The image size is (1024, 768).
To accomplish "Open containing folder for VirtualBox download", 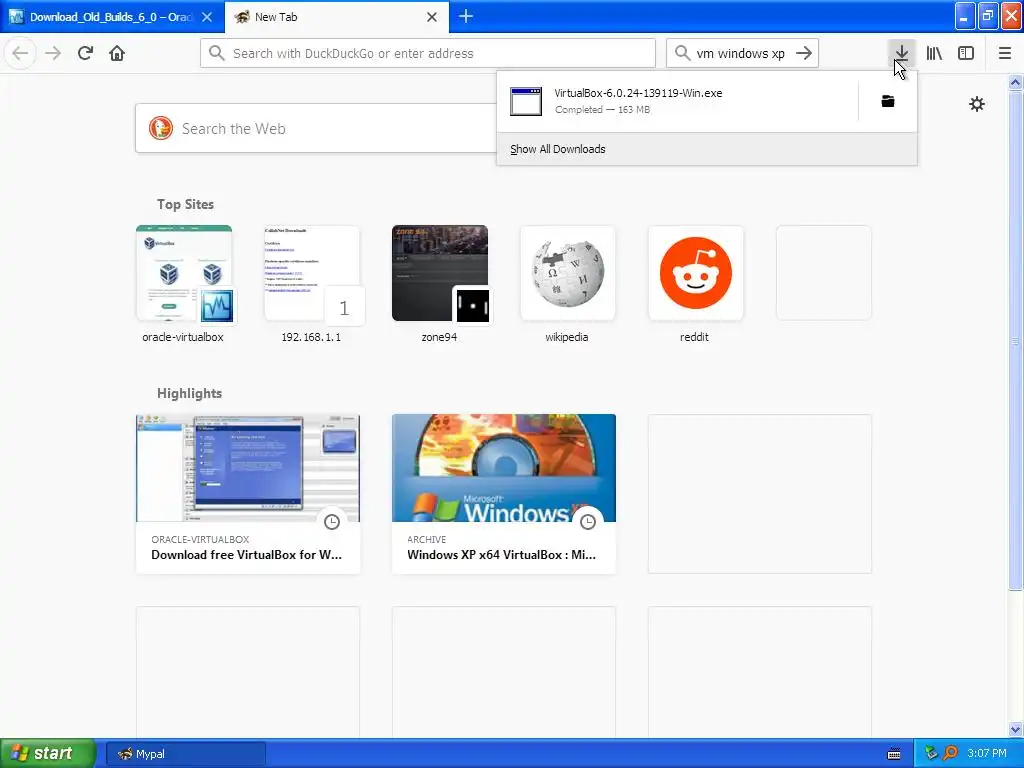I will pos(888,101).
